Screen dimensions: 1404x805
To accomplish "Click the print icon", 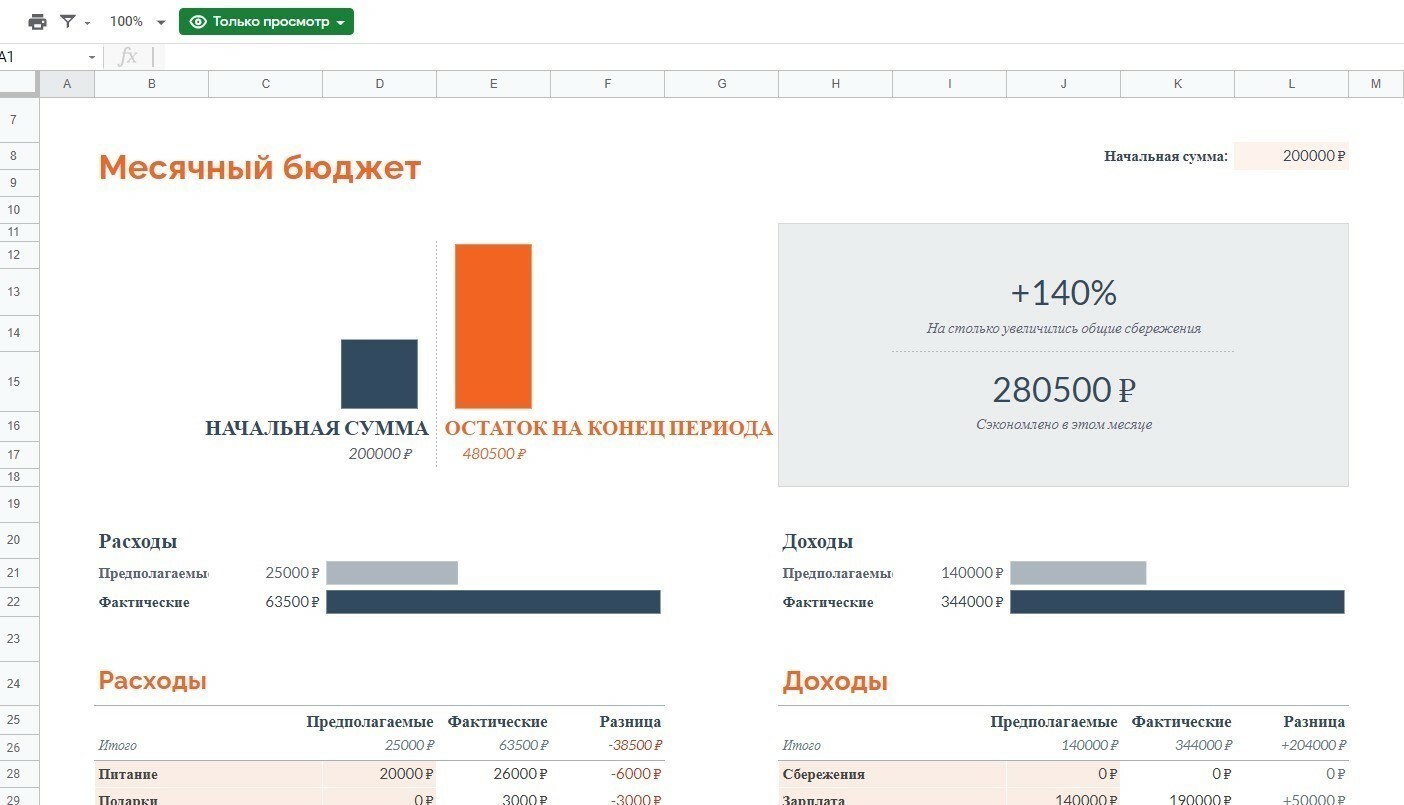I will tap(38, 22).
